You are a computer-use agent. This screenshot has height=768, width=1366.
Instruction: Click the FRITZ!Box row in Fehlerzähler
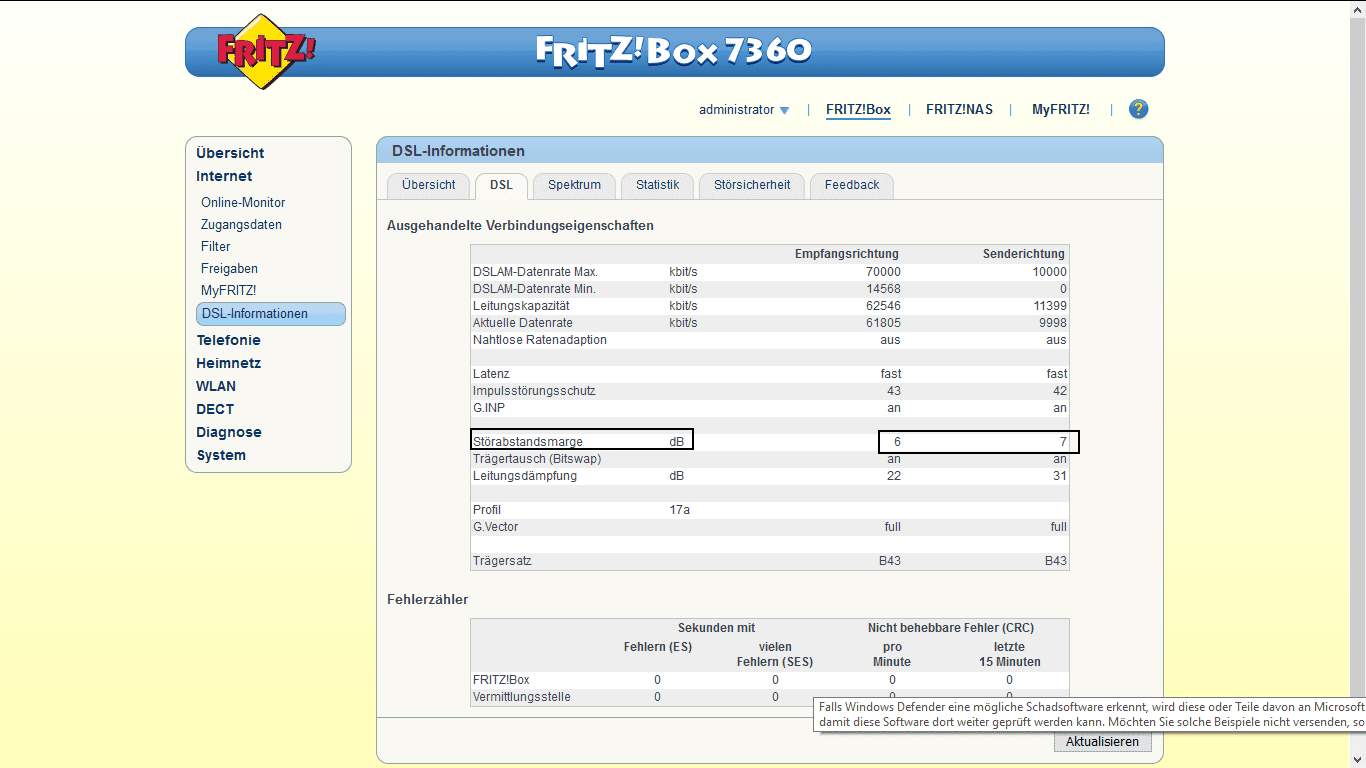coord(769,680)
